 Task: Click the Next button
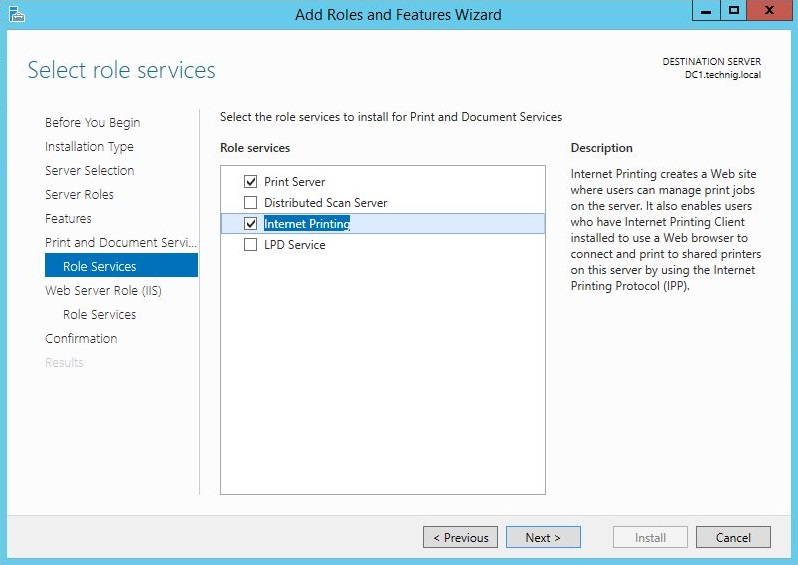coord(543,537)
